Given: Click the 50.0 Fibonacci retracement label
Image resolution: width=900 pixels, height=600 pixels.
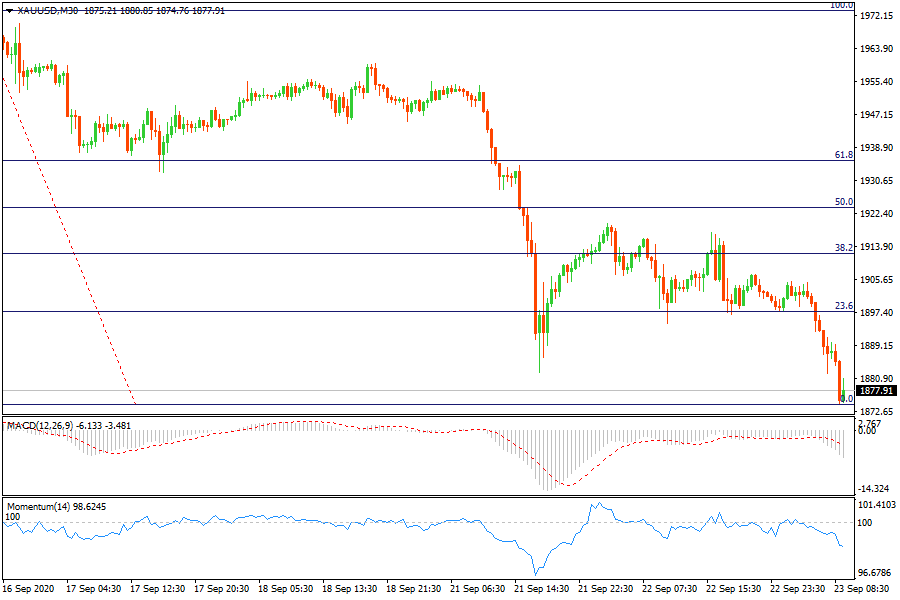Looking at the screenshot, I should point(843,201).
